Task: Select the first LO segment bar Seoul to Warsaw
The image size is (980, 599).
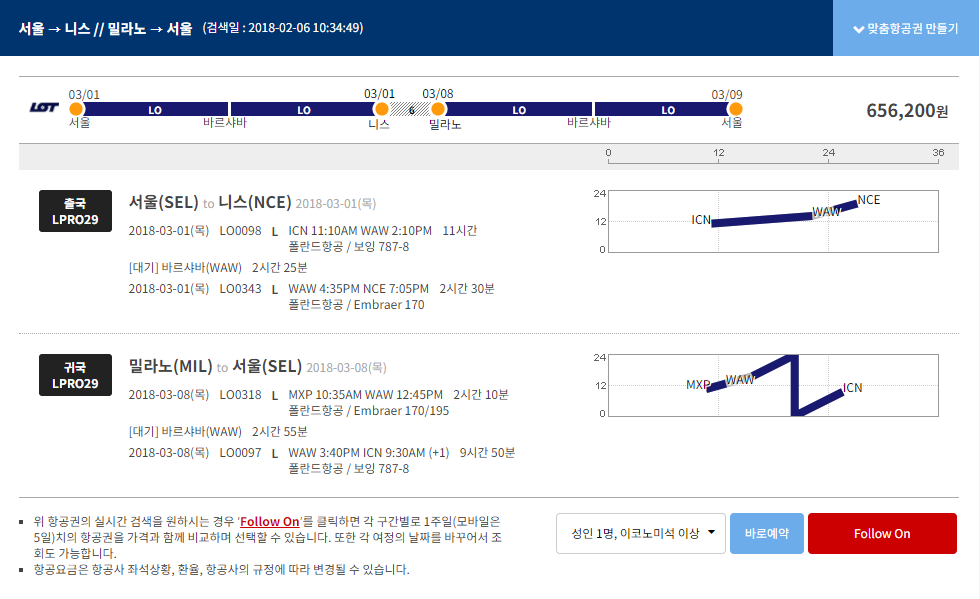Action: pyautogui.click(x=155, y=109)
